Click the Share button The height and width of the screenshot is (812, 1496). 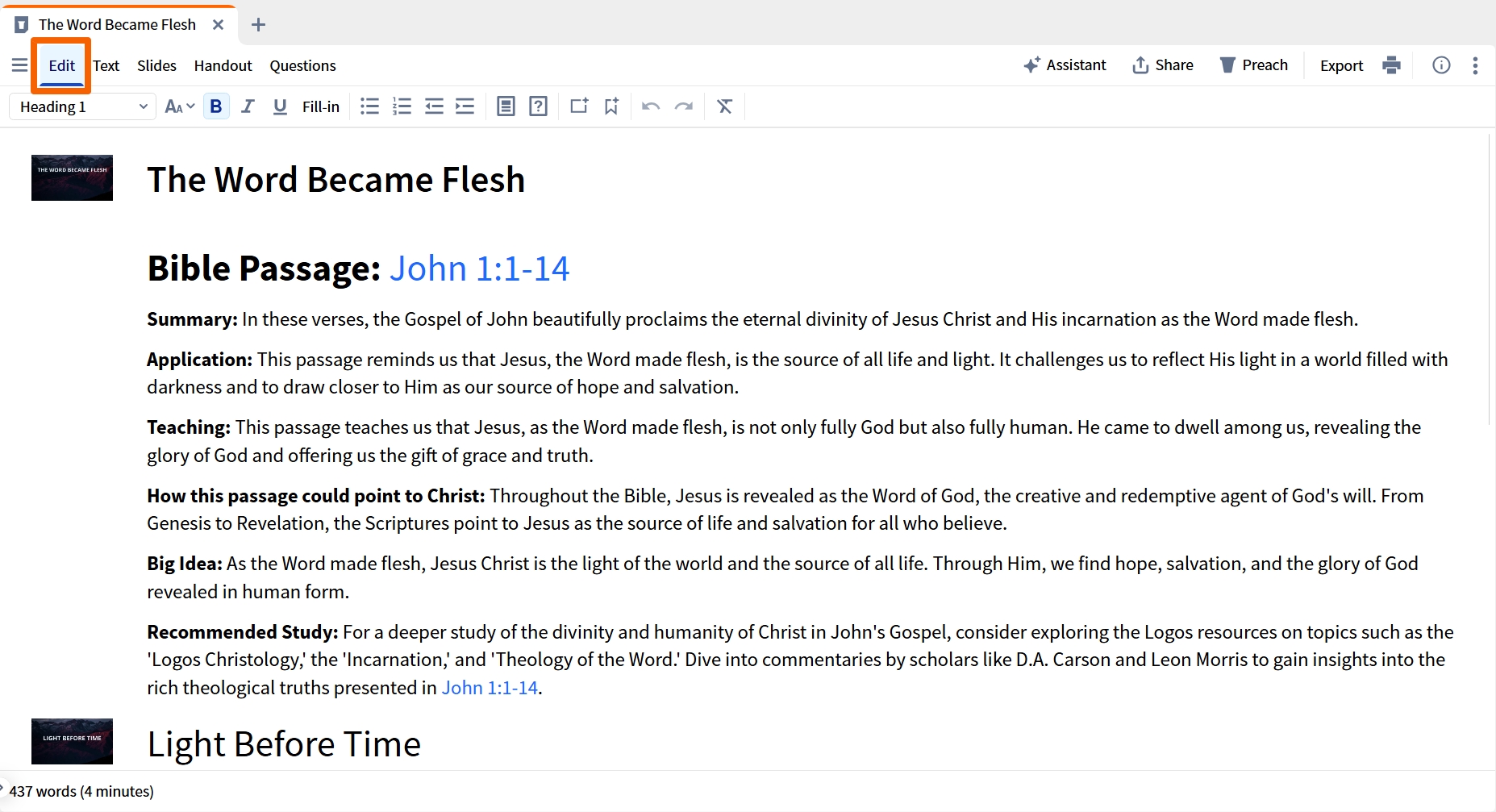[1163, 65]
